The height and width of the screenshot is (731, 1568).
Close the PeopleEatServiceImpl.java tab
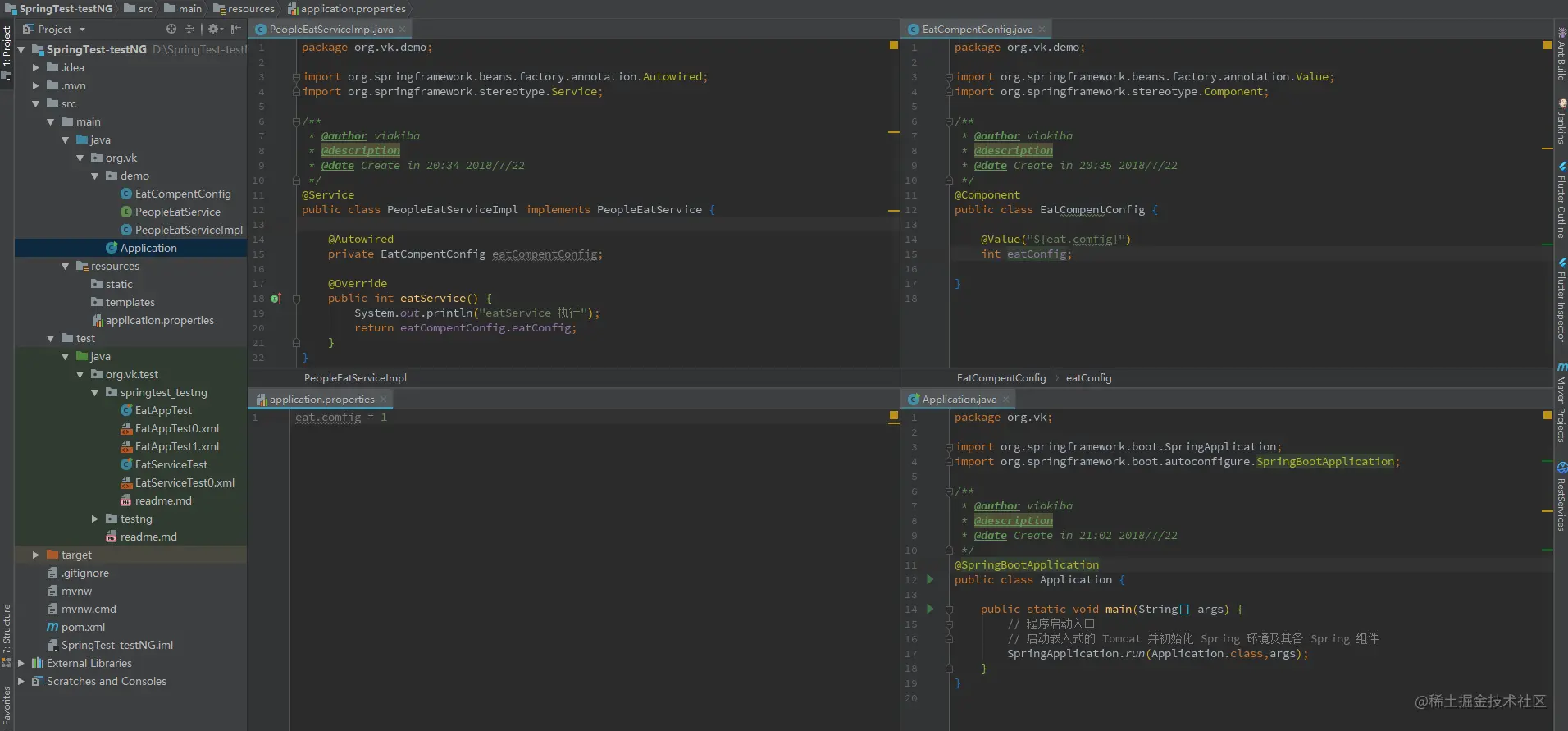pyautogui.click(x=402, y=29)
